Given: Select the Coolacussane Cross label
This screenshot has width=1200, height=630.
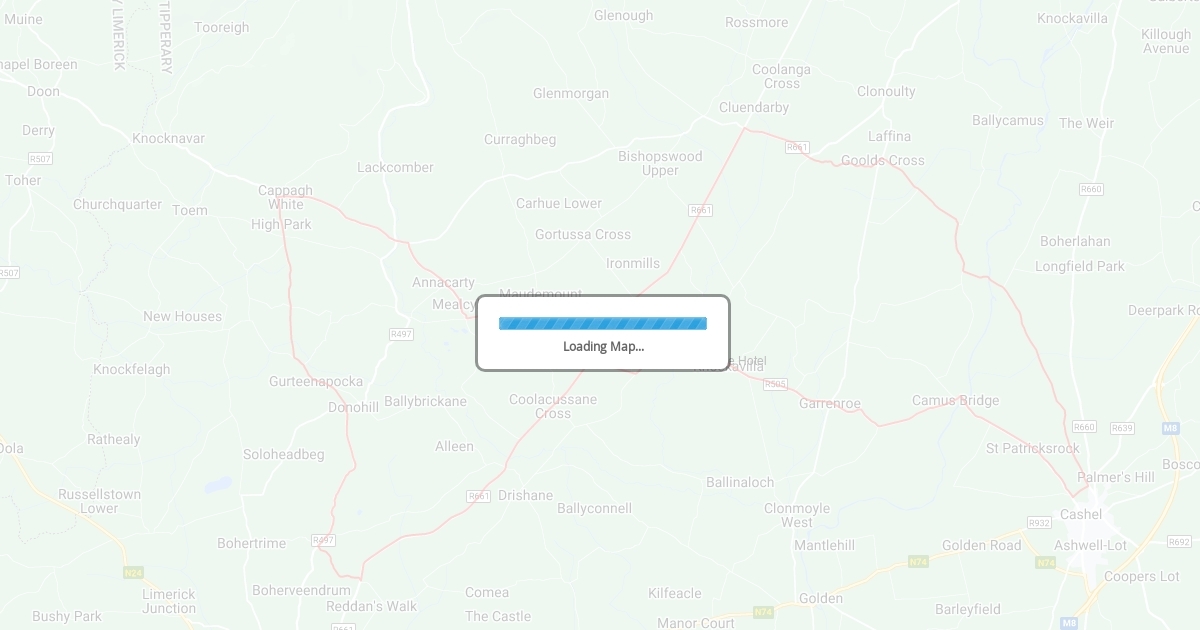Looking at the screenshot, I should 553,406.
